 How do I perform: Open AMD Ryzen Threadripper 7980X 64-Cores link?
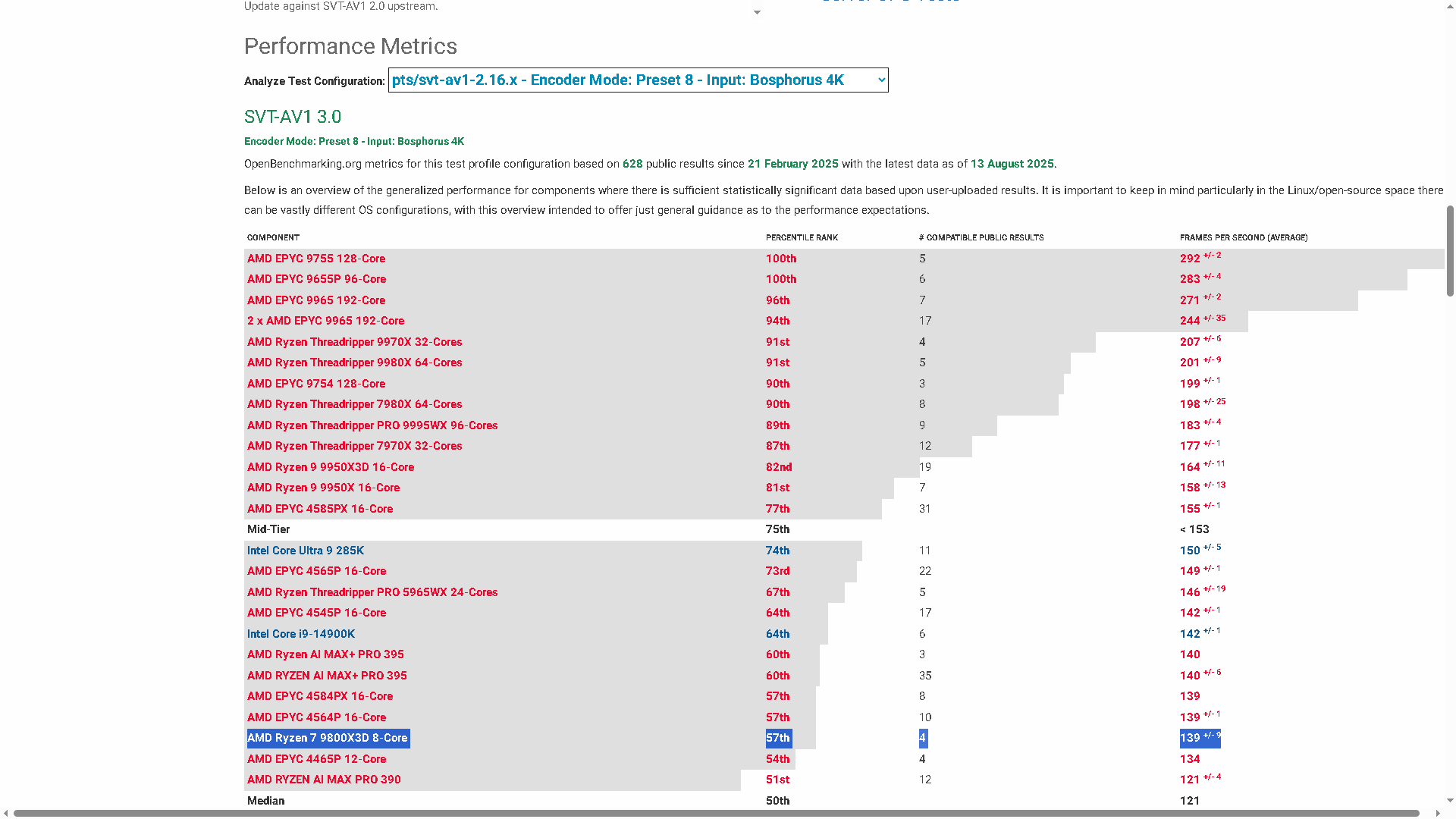click(x=354, y=404)
